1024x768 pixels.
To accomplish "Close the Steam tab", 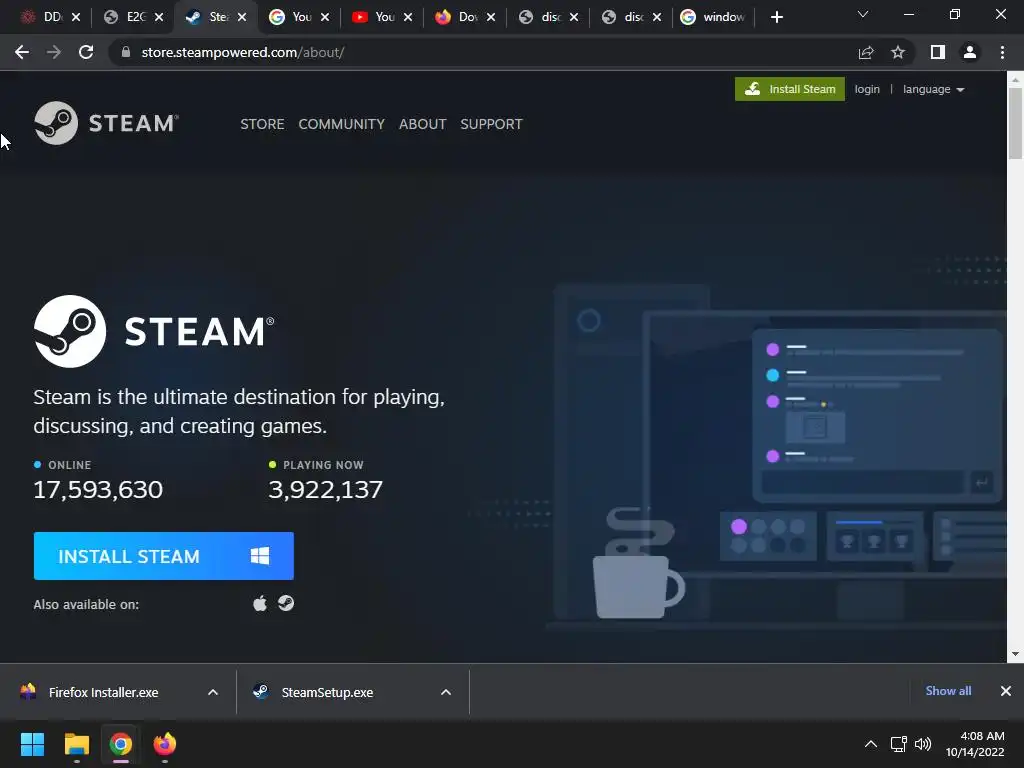I will click(242, 17).
